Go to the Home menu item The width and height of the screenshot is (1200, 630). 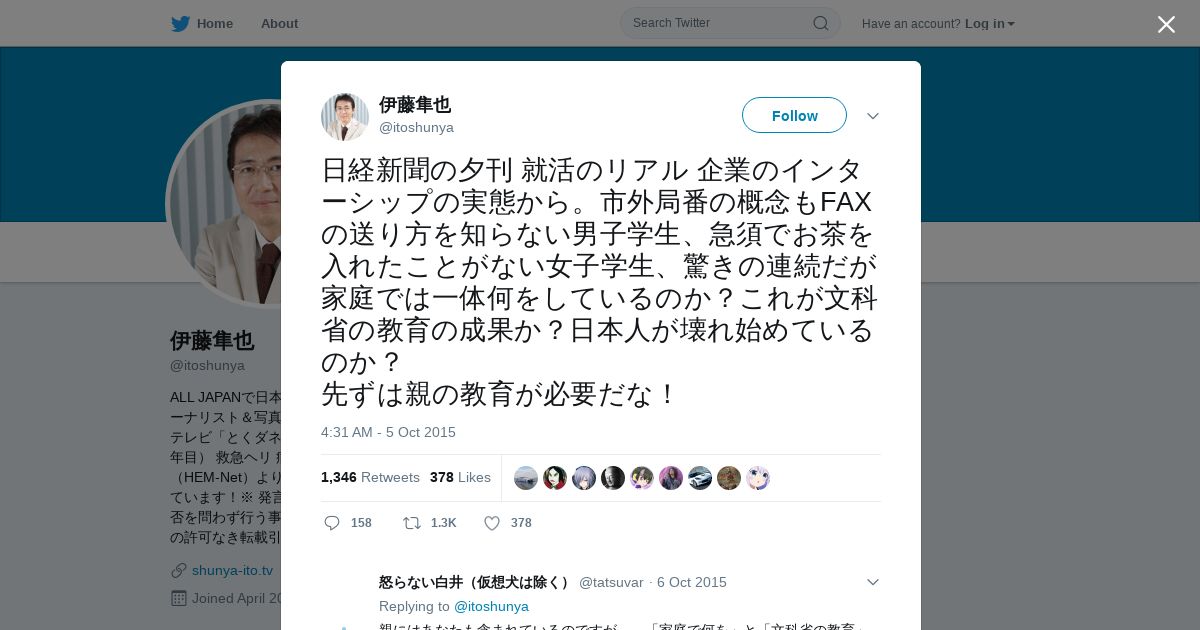click(214, 23)
